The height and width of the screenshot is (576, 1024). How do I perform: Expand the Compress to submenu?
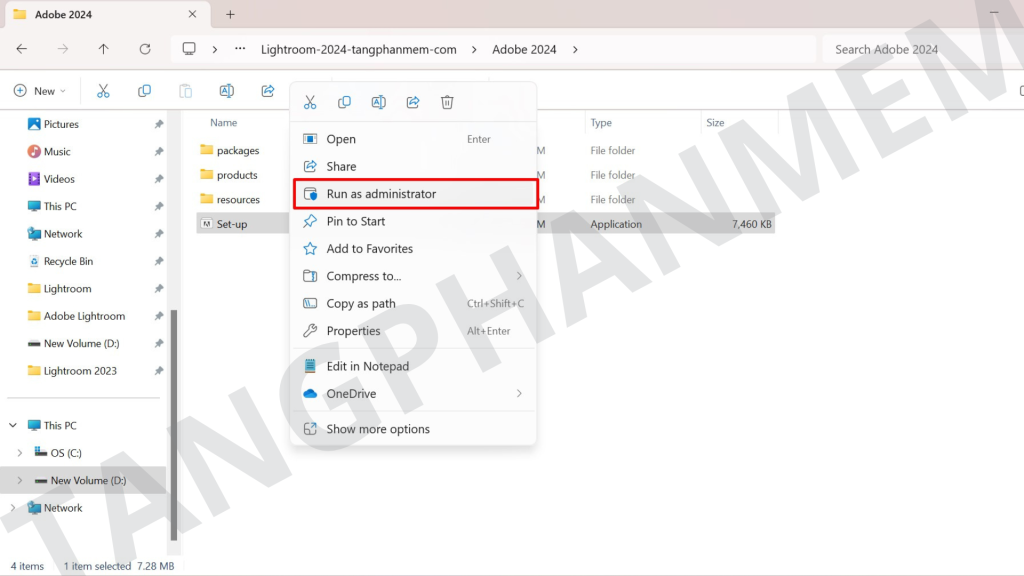519,276
